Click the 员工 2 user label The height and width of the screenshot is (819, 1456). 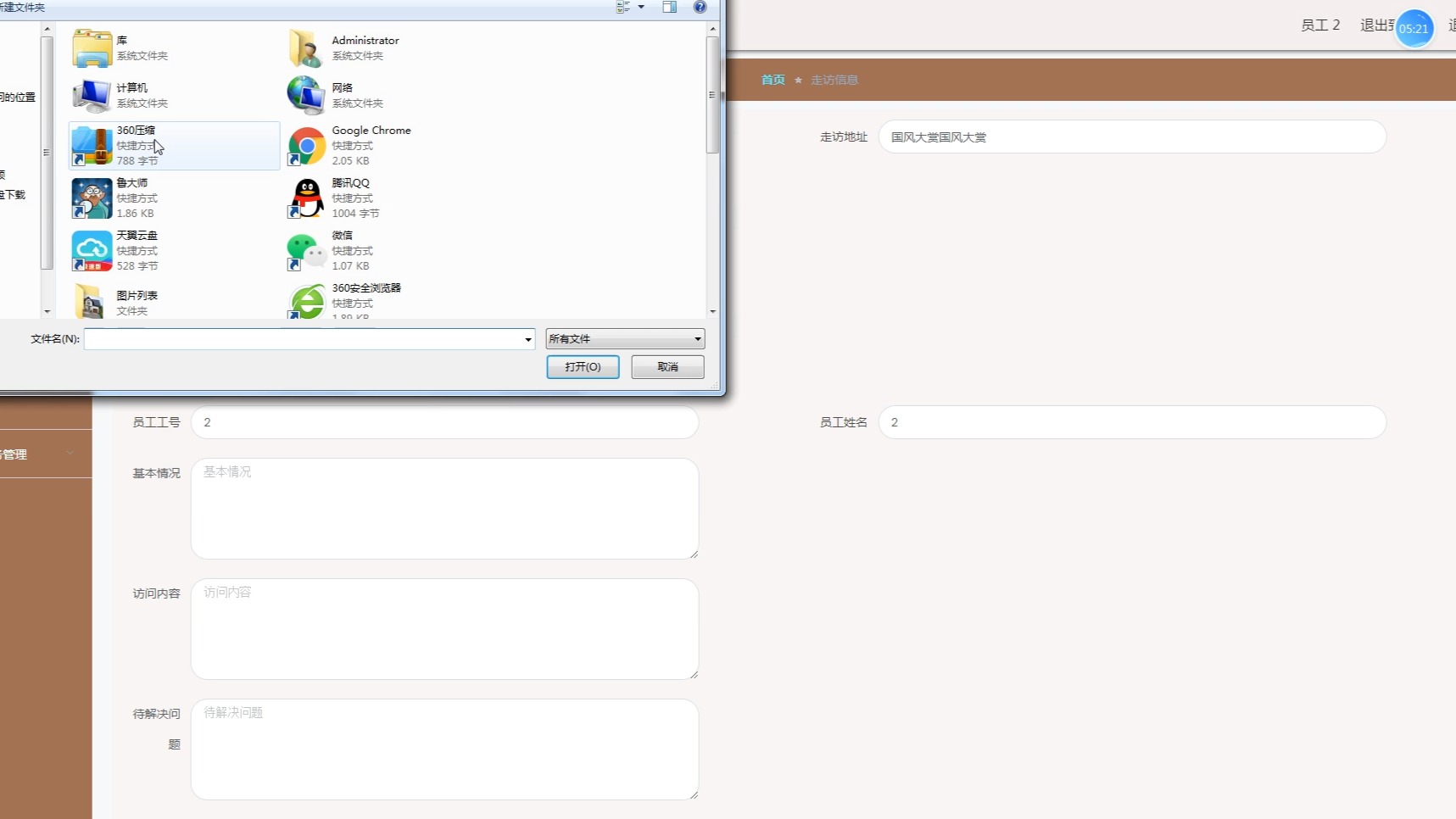1320,25
